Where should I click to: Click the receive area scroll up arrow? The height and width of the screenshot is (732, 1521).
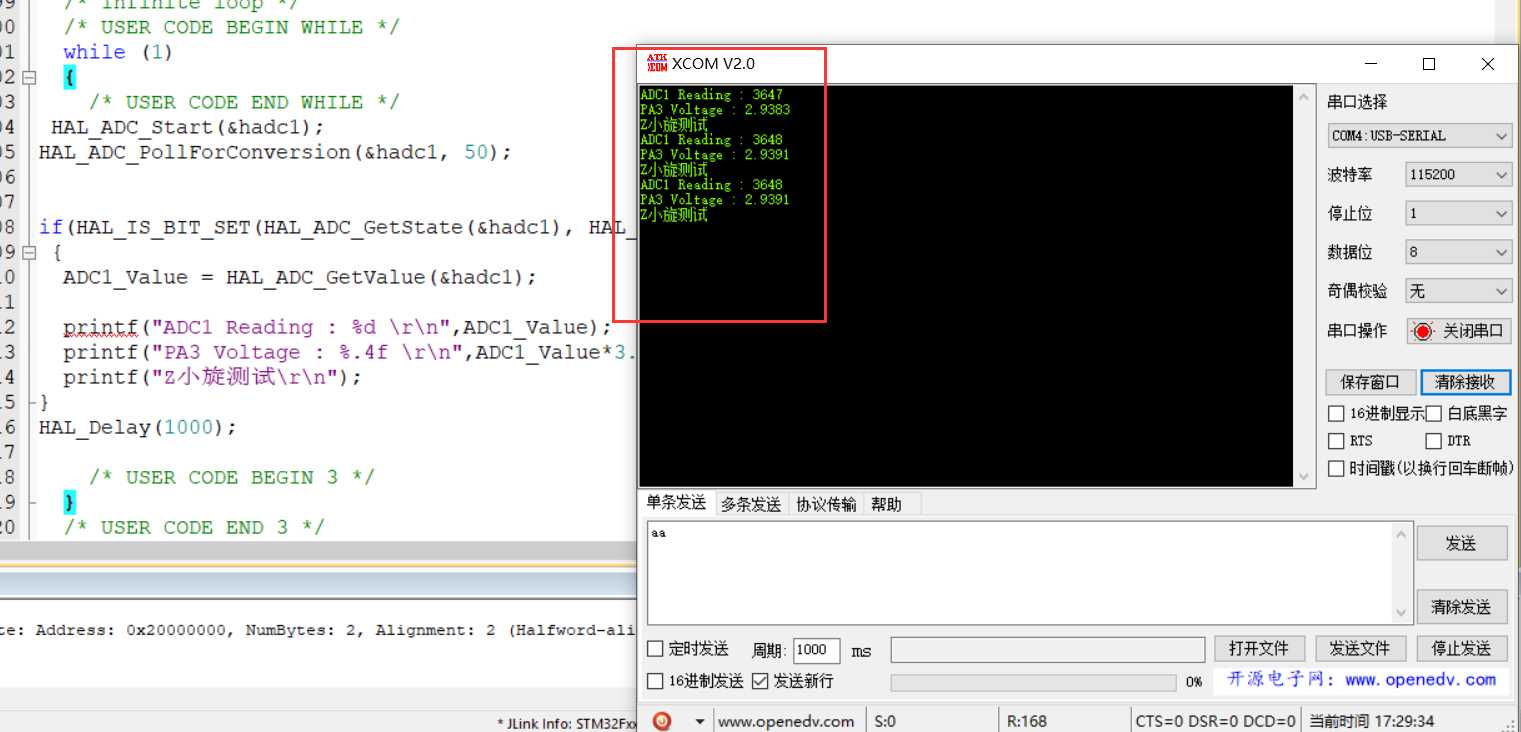tap(1303, 98)
